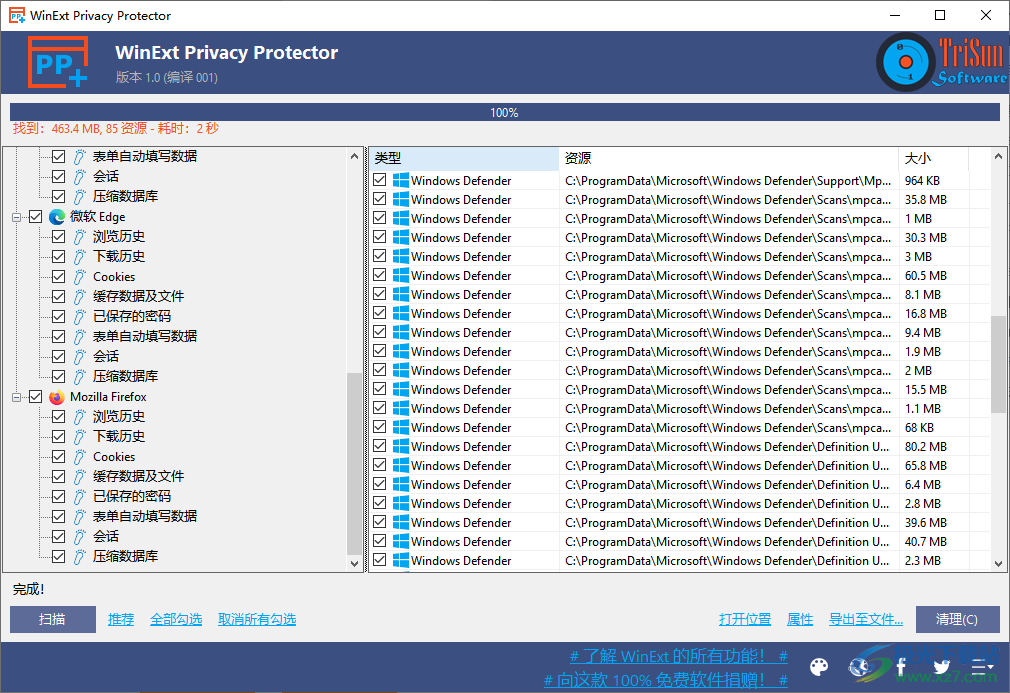Uncheck the 40.7 MB Windows Defender row

(x=380, y=541)
